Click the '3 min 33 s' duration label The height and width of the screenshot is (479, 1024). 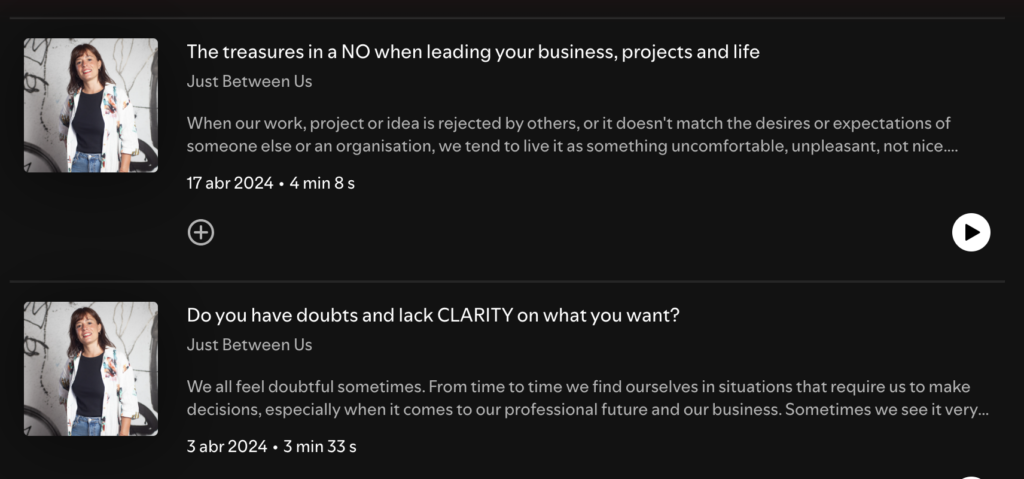pyautogui.click(x=319, y=447)
